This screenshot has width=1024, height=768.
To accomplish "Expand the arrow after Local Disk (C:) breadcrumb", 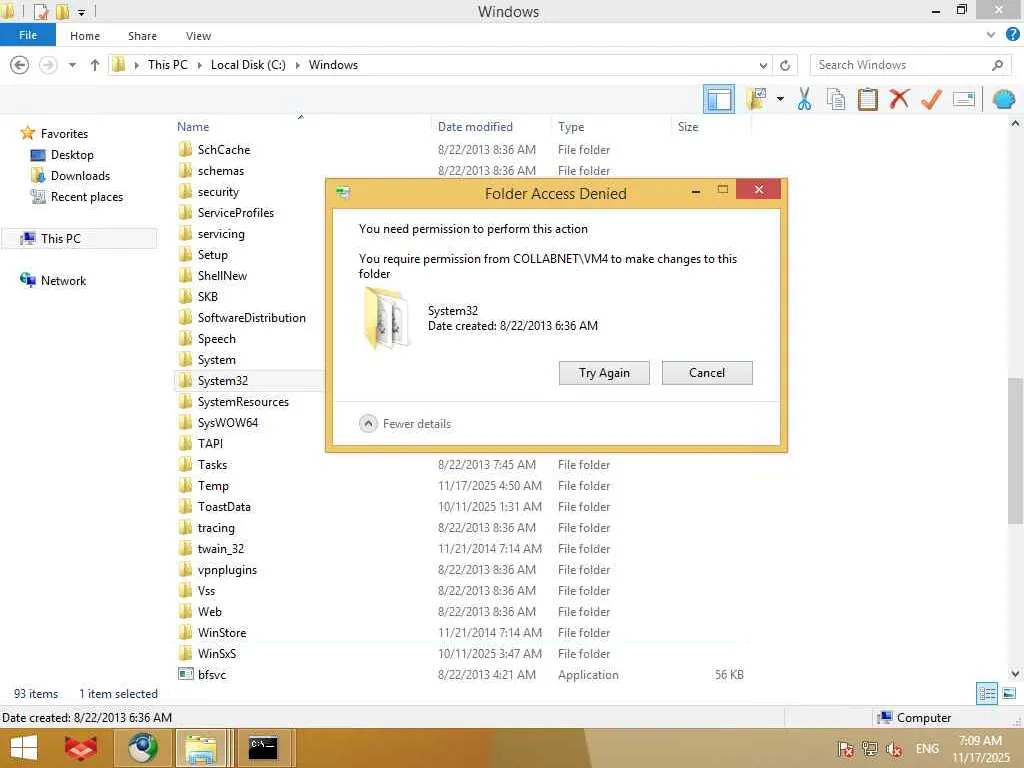I will point(297,65).
